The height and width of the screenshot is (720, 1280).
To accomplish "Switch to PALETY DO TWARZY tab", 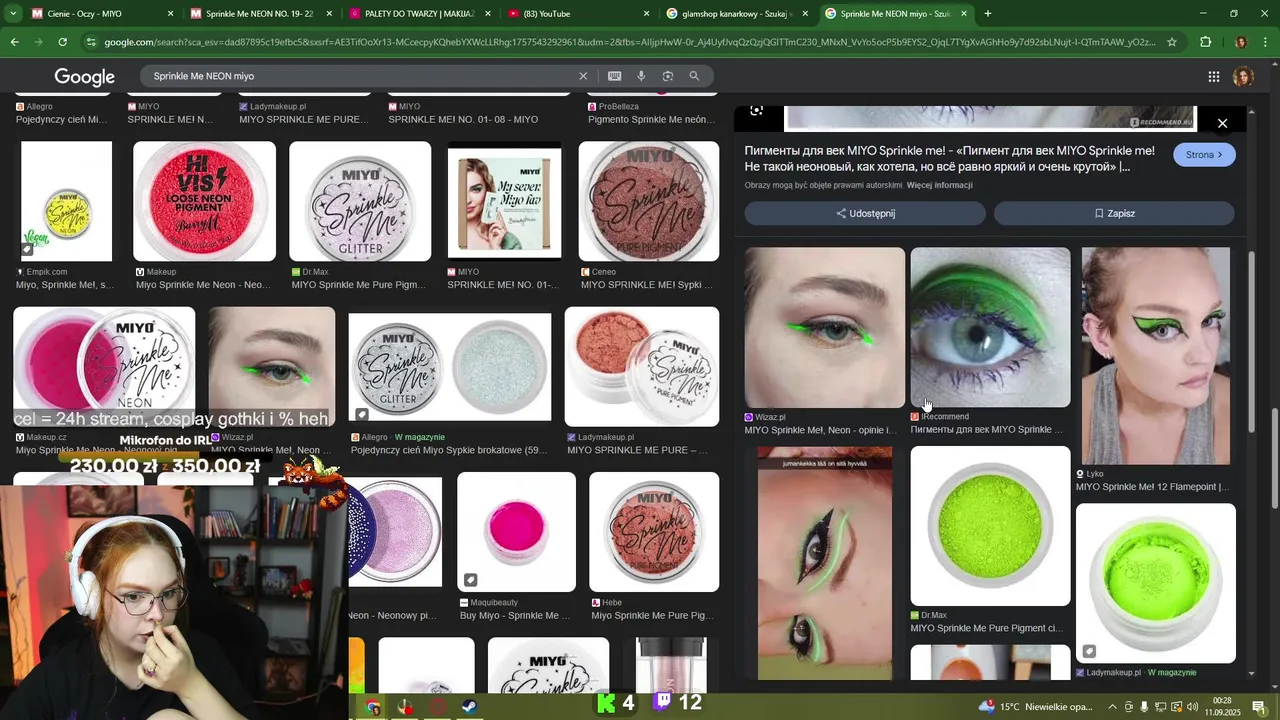I will pyautogui.click(x=420, y=14).
